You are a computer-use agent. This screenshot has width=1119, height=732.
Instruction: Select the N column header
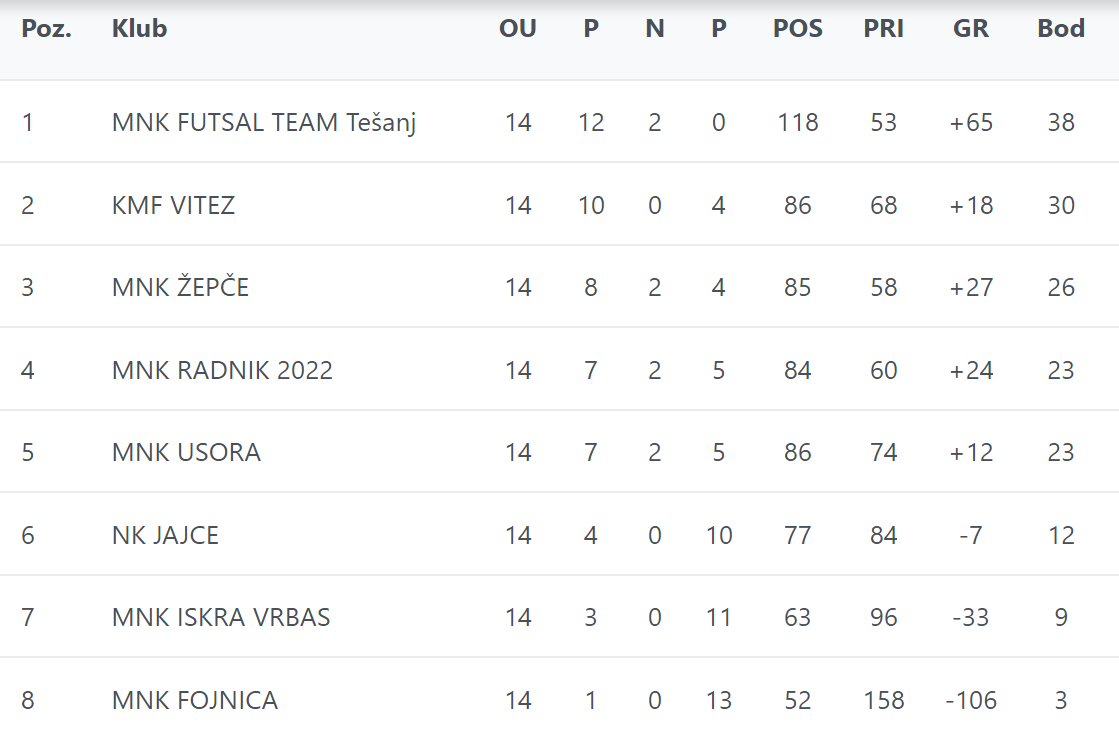point(655,29)
